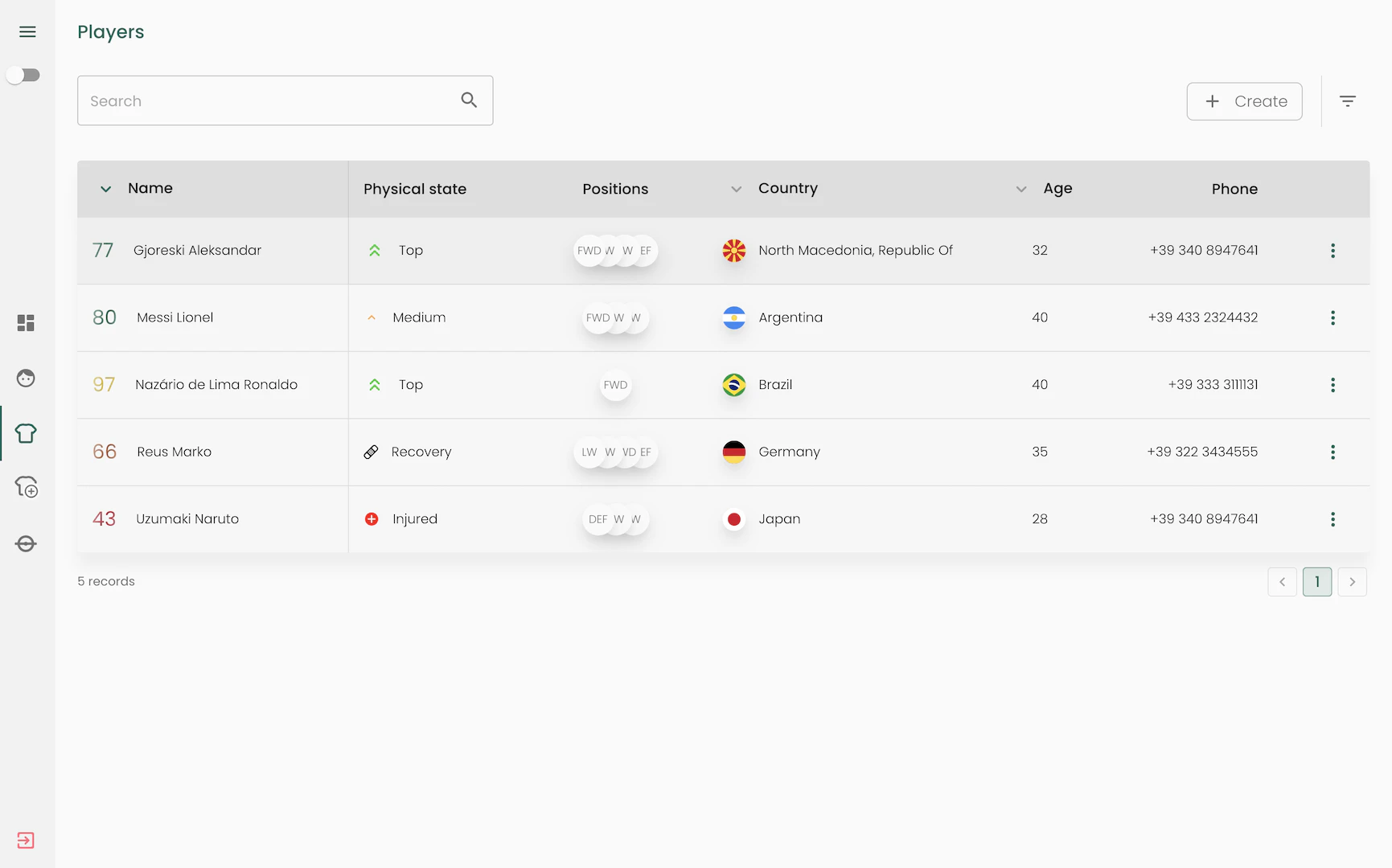Open Reus Marko player row
1392x868 pixels.
point(175,452)
